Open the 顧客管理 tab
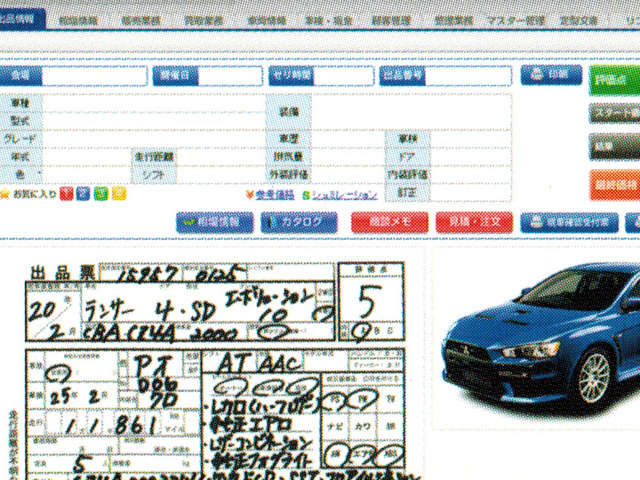 391,21
